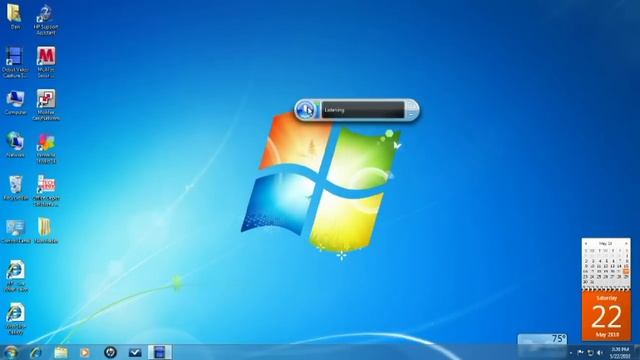
Task: Go to next month in calendar gadget
Action: [x=626, y=244]
